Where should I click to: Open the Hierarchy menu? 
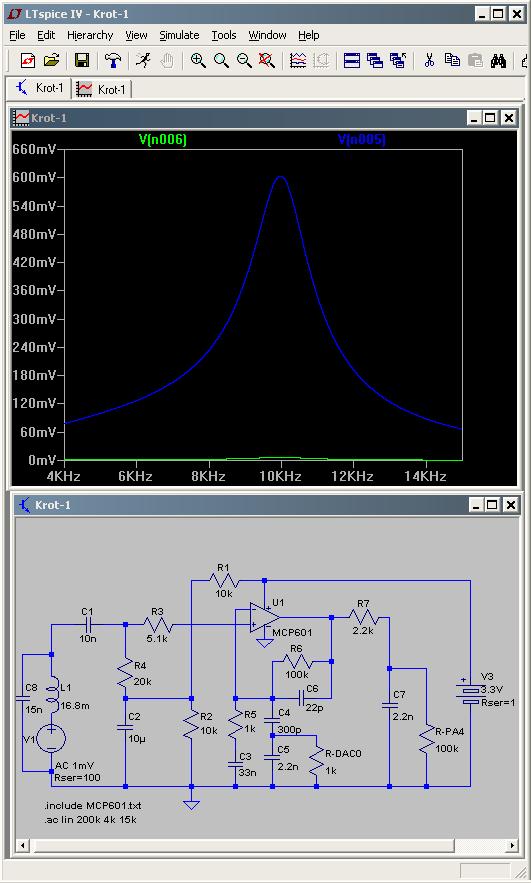pyautogui.click(x=90, y=35)
